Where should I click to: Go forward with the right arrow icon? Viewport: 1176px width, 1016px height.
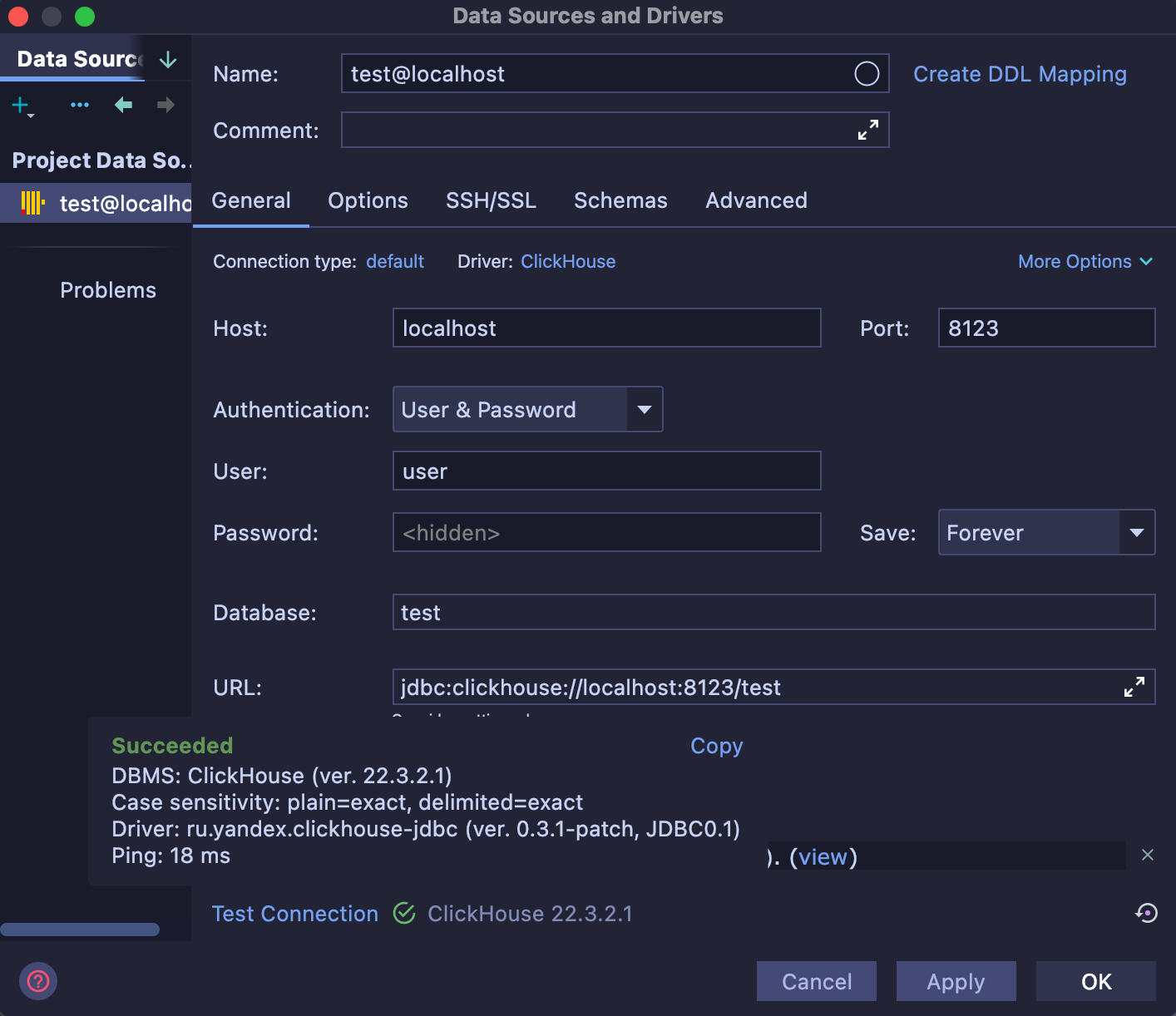(166, 105)
